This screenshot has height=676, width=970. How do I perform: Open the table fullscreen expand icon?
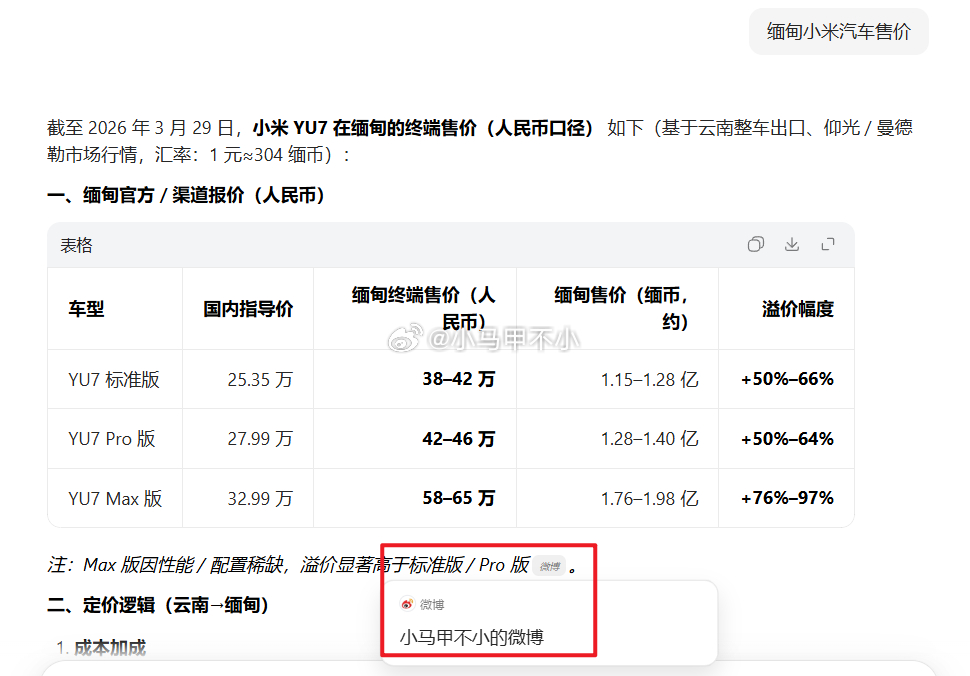tap(827, 243)
